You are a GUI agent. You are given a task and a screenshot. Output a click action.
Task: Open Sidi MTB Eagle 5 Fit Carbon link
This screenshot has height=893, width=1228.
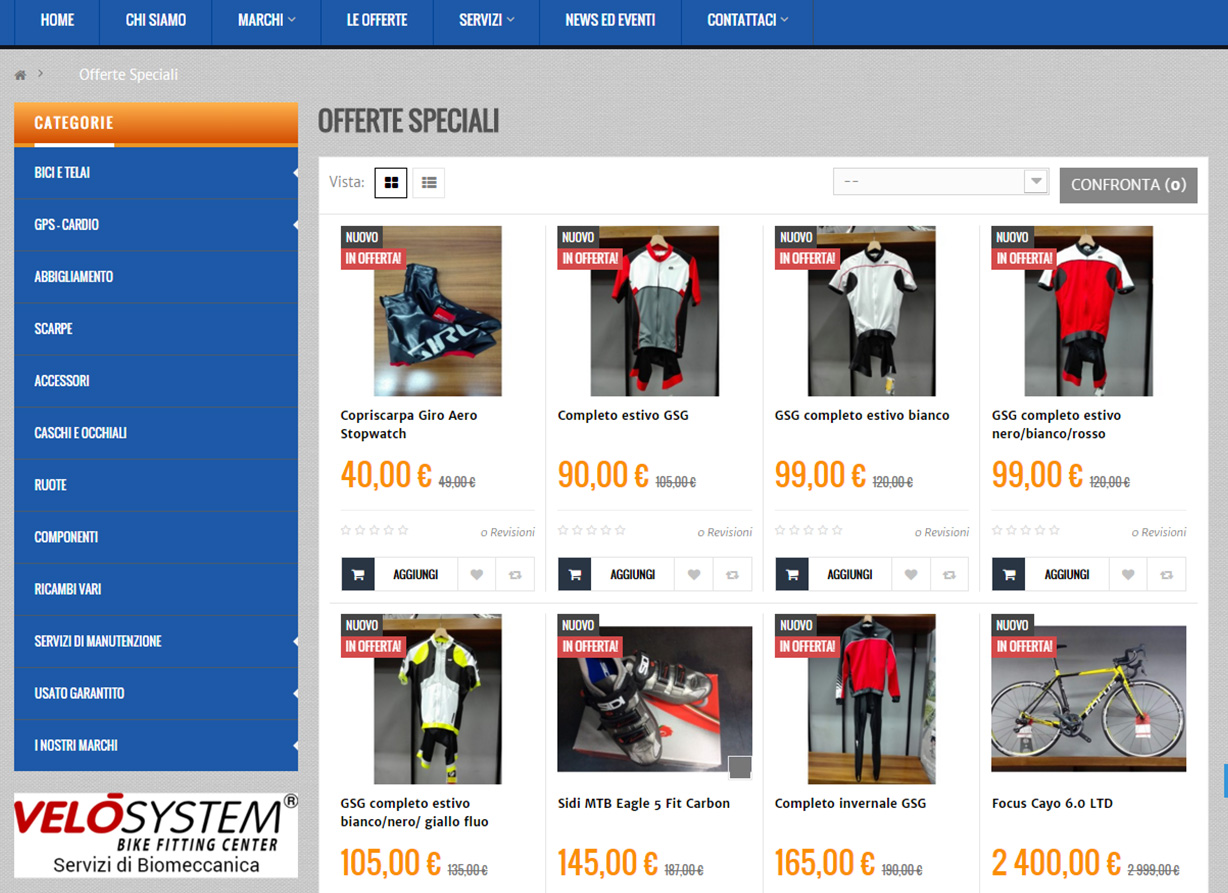644,803
